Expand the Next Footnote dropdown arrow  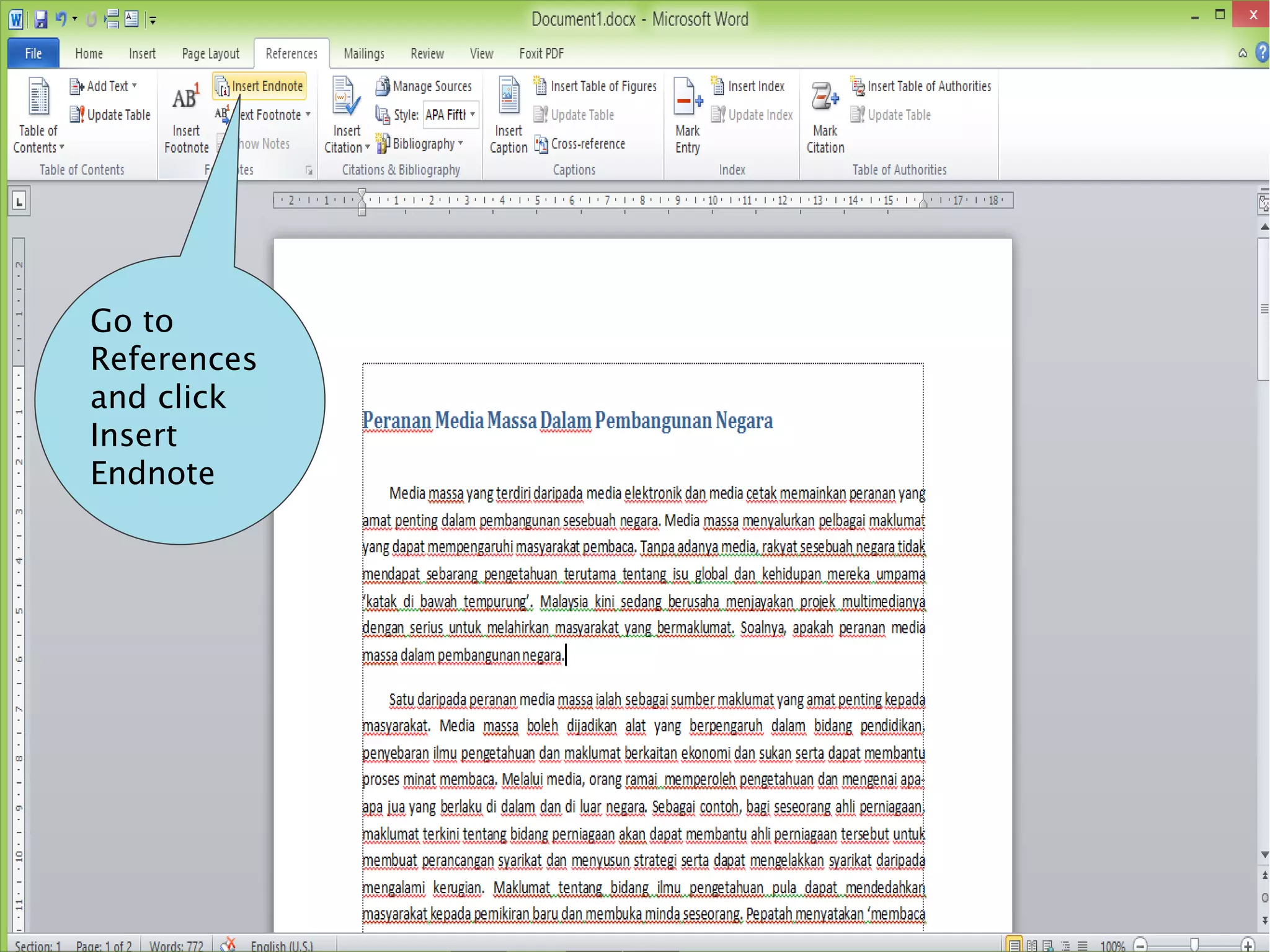tap(308, 115)
